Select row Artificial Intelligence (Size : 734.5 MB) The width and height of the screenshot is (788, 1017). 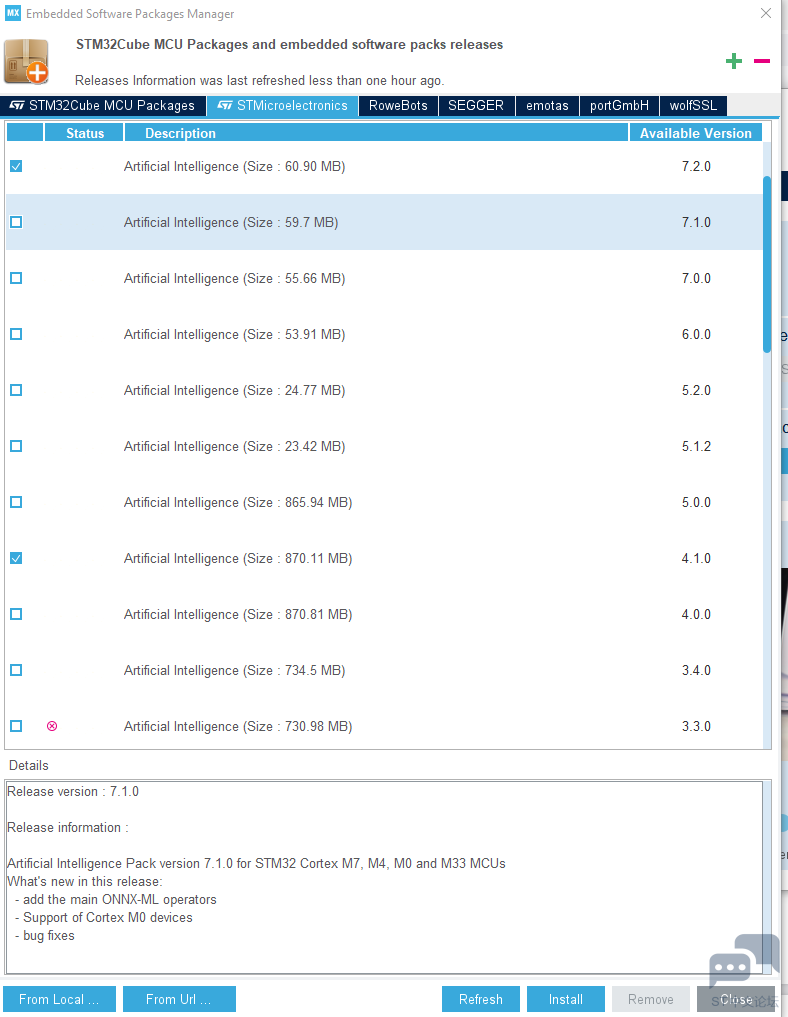384,670
